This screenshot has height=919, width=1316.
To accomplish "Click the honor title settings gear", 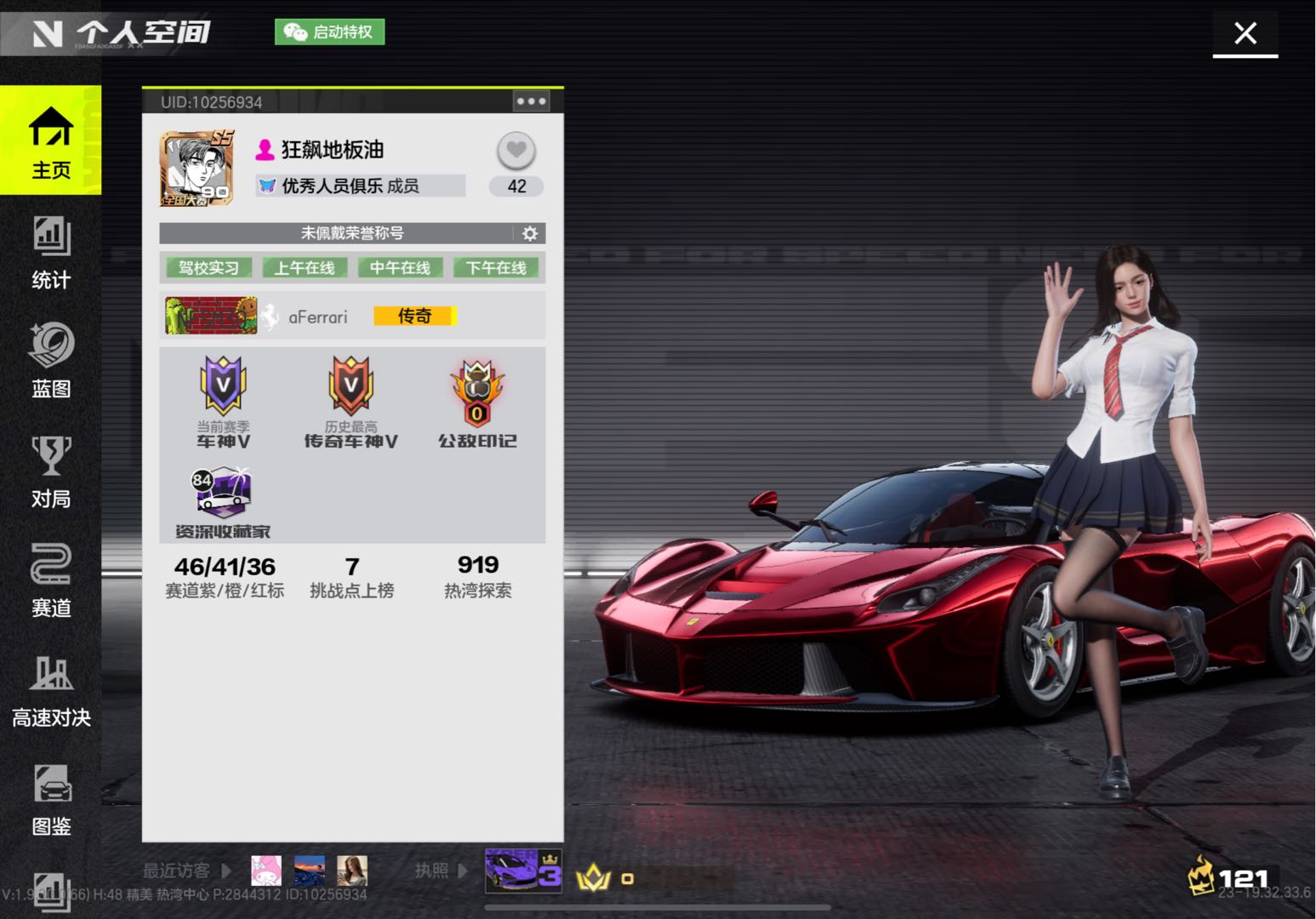I will click(x=530, y=233).
